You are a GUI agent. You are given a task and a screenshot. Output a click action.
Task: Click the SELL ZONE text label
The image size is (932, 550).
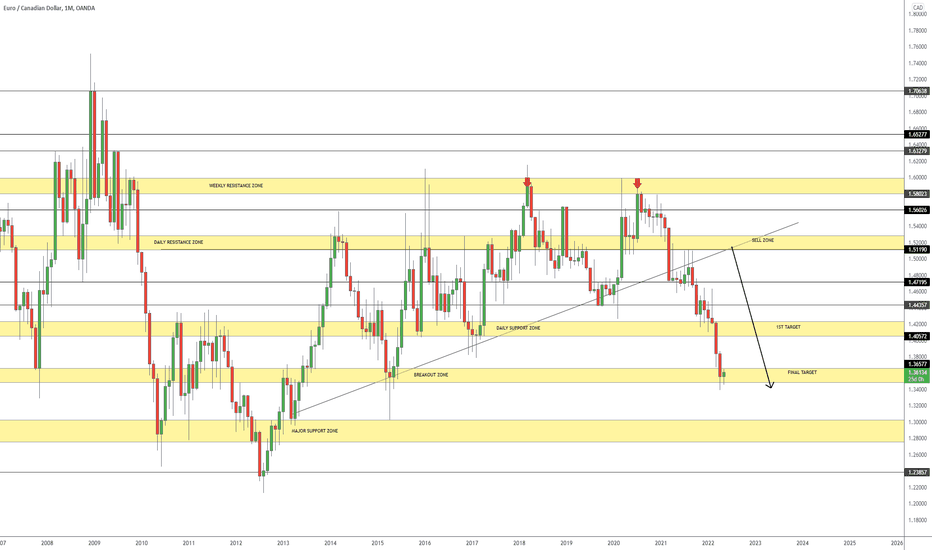763,240
